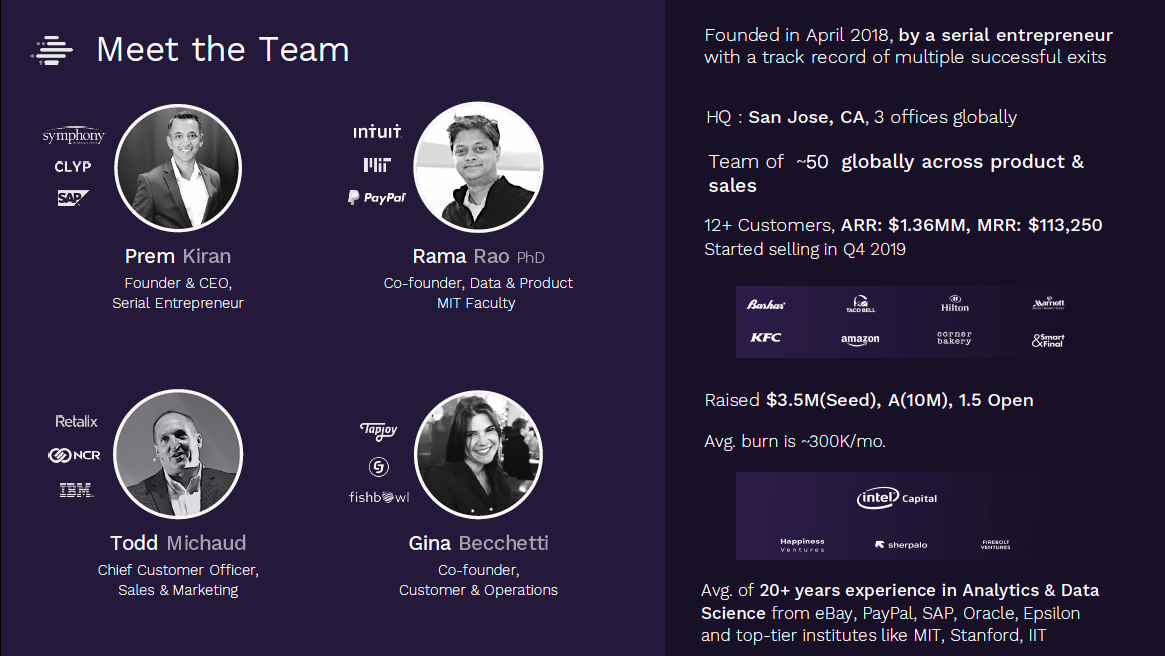Click the company logo beside Meet the Team
Image resolution: width=1165 pixels, height=656 pixels.
point(52,51)
